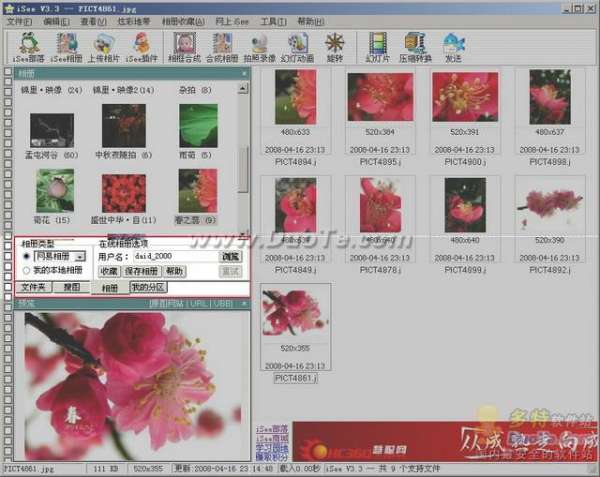Open the 合成相册 album composer icon

[222, 47]
